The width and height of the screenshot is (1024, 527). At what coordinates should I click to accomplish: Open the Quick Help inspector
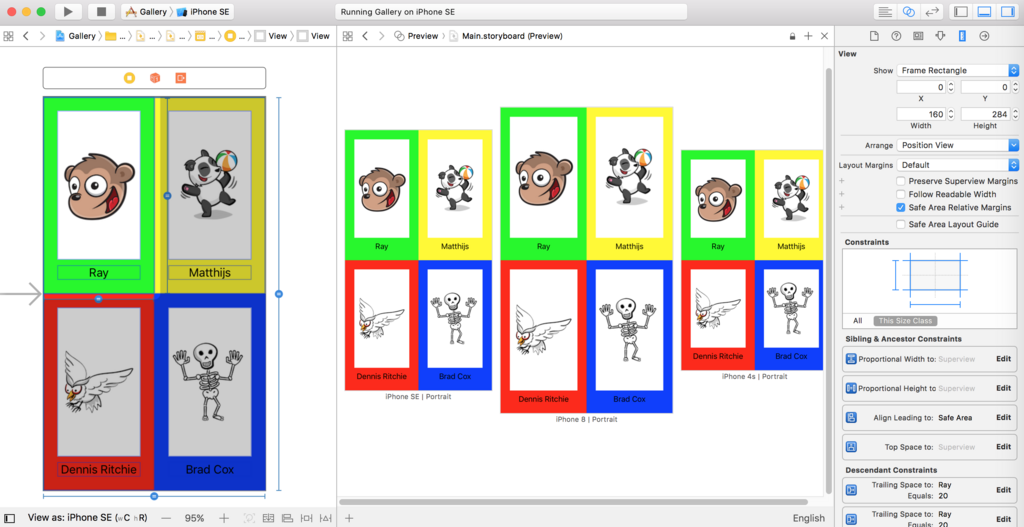click(x=897, y=36)
